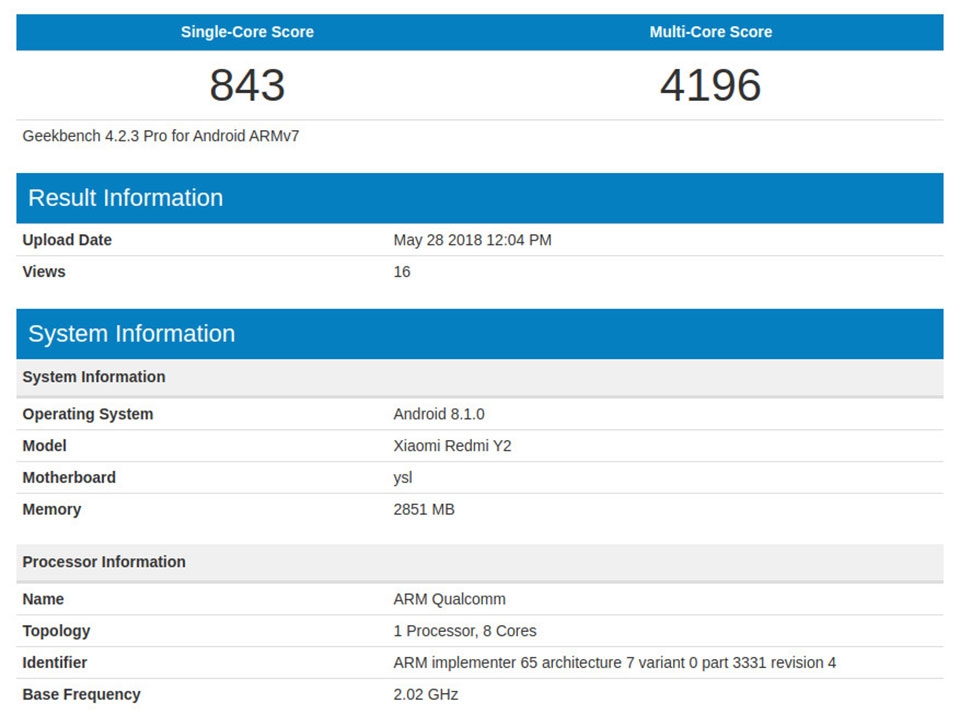Click the Multi-Core Score header

pos(710,32)
